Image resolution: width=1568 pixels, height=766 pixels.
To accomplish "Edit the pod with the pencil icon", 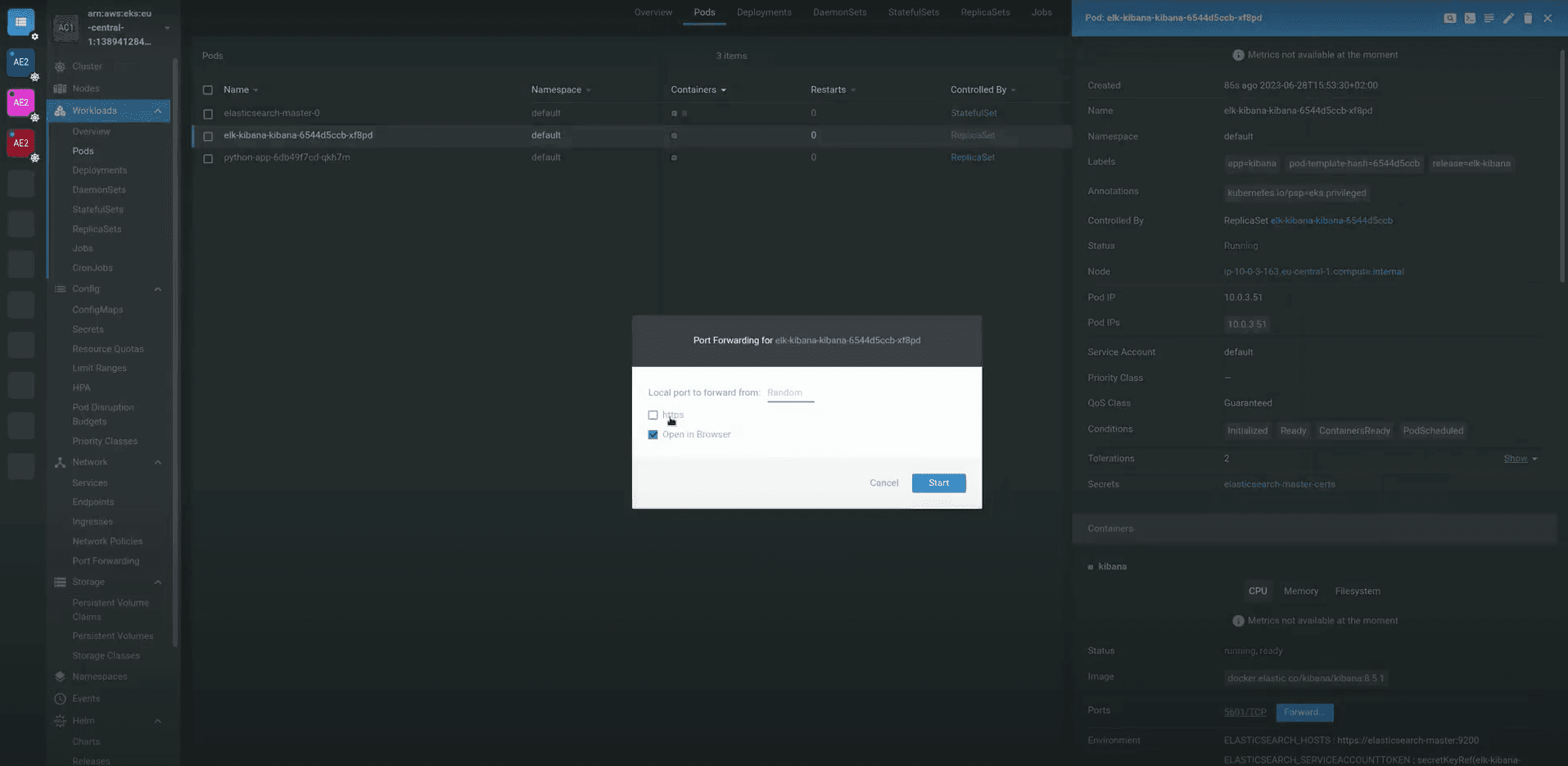I will [1509, 17].
